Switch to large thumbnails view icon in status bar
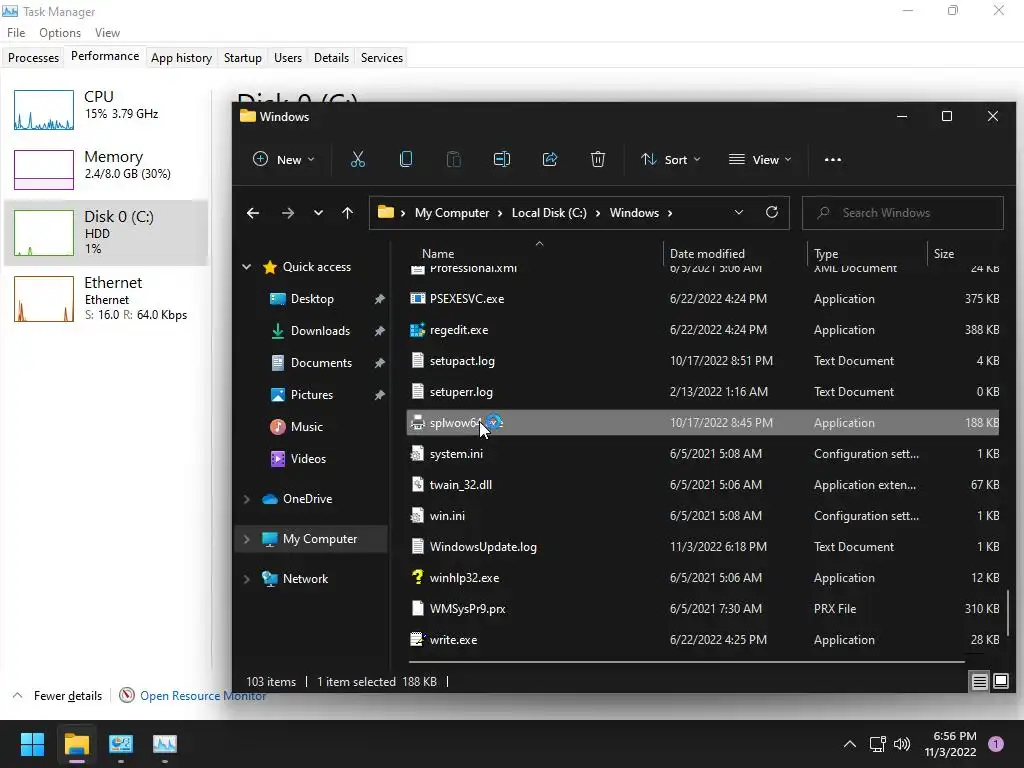This screenshot has width=1024, height=768. 1001,682
